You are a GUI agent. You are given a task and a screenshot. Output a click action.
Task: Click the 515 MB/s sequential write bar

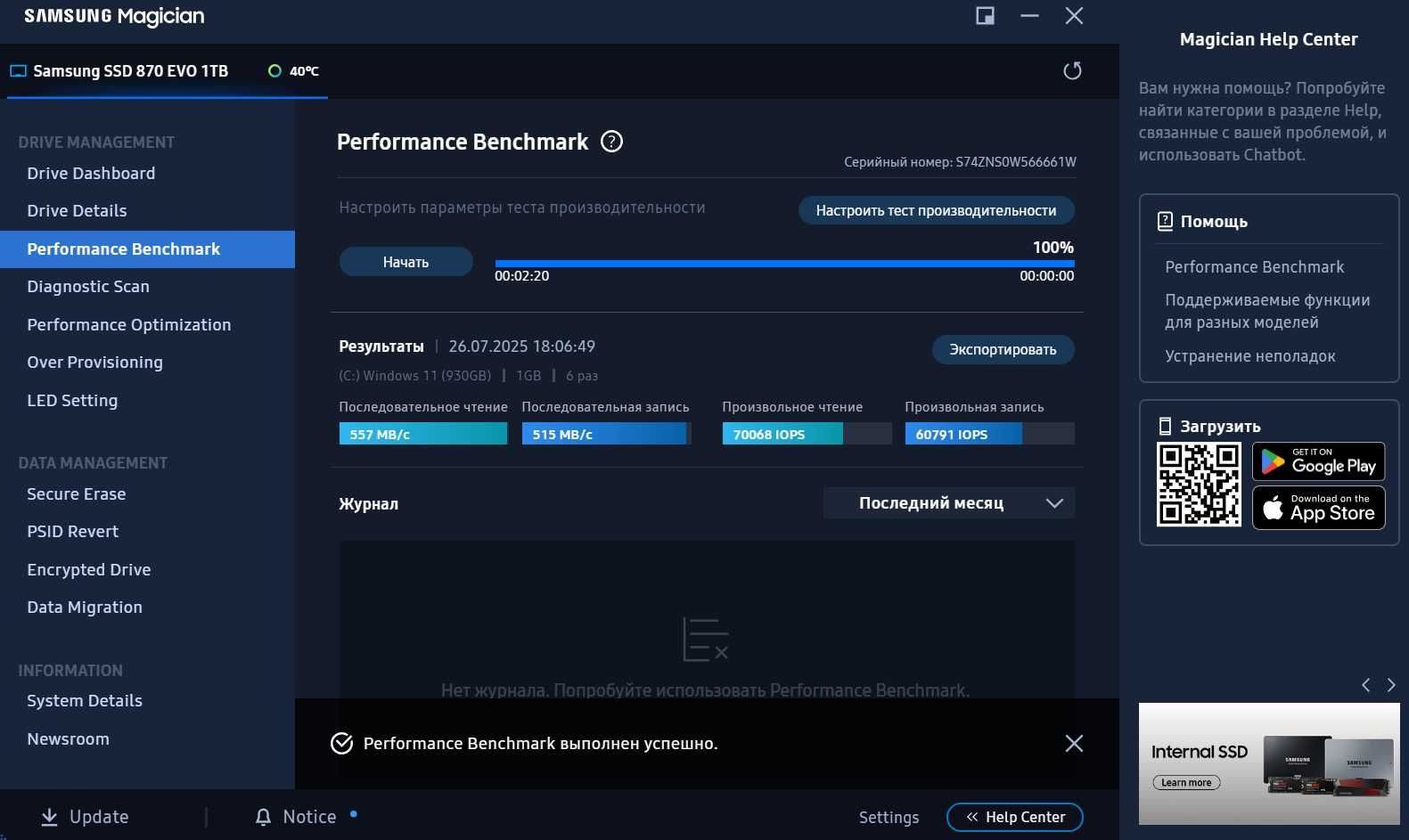pos(606,434)
